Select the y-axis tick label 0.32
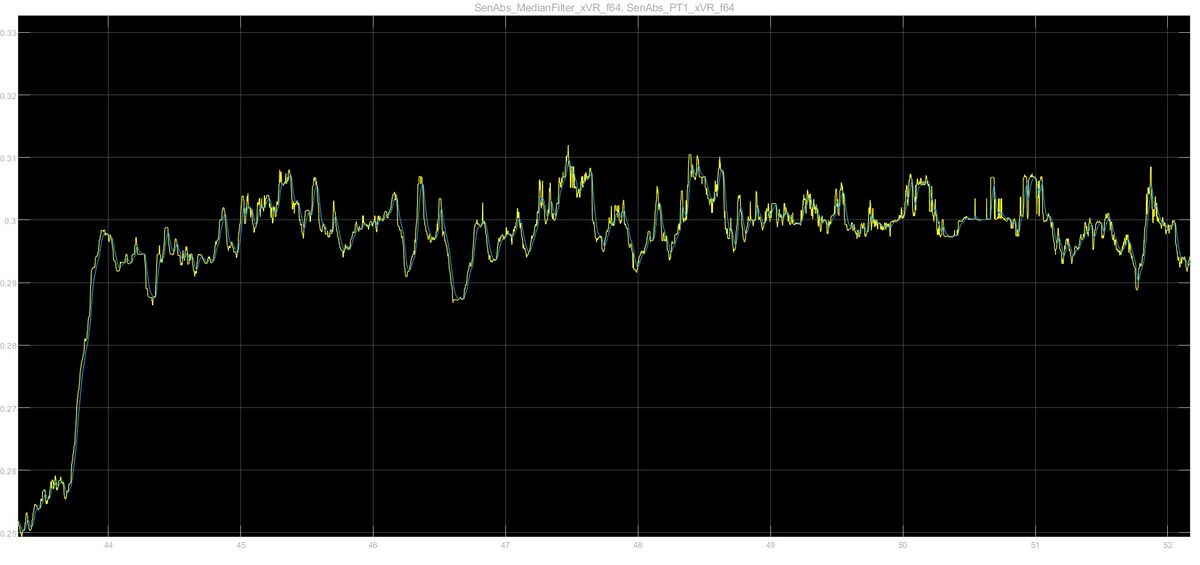Image resolution: width=1200 pixels, height=565 pixels. (9, 96)
